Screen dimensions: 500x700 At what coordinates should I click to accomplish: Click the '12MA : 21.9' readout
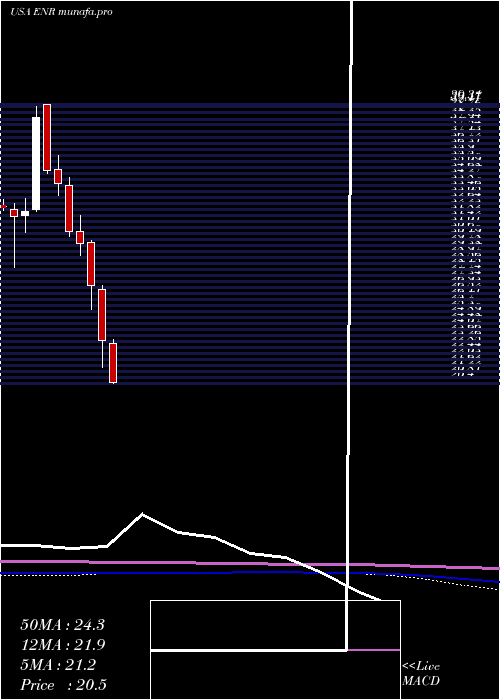pos(62,645)
